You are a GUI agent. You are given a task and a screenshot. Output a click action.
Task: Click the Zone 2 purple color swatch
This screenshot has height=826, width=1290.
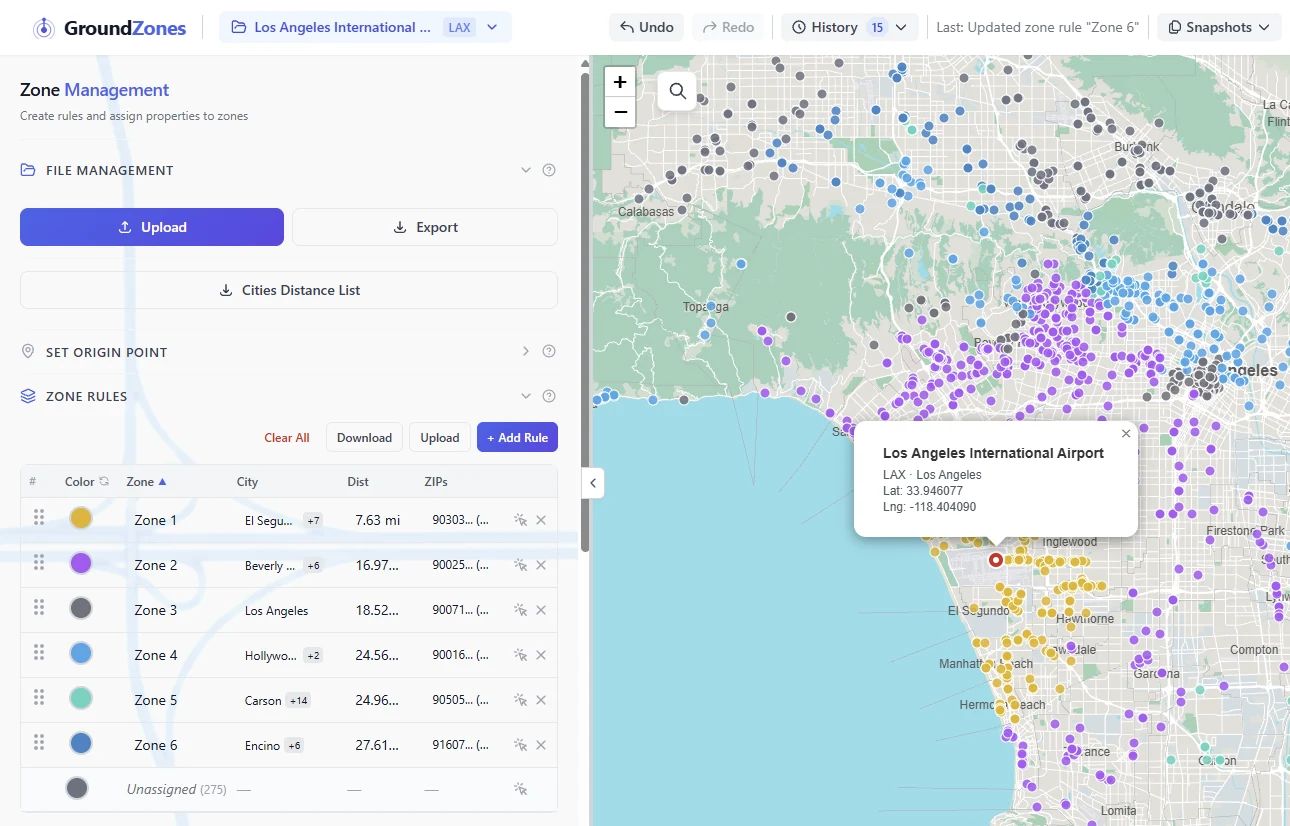pyautogui.click(x=81, y=563)
